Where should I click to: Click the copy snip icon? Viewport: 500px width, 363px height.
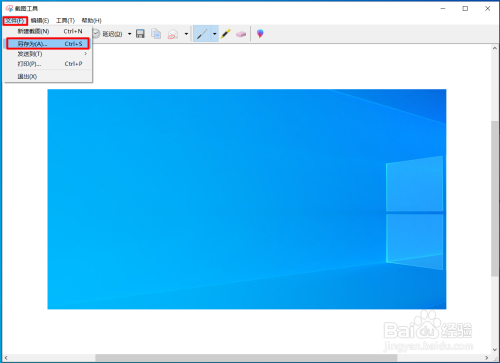coord(156,34)
